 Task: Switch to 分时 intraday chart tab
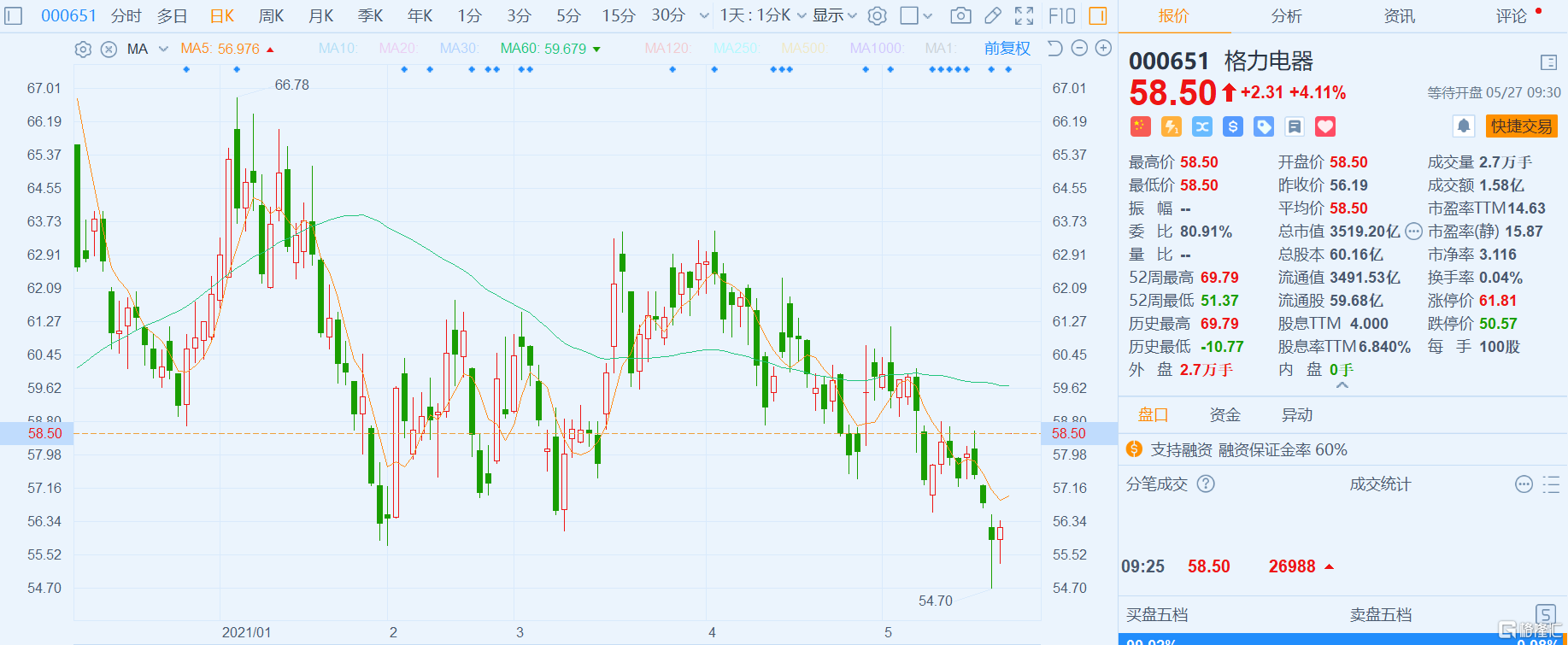click(x=126, y=15)
